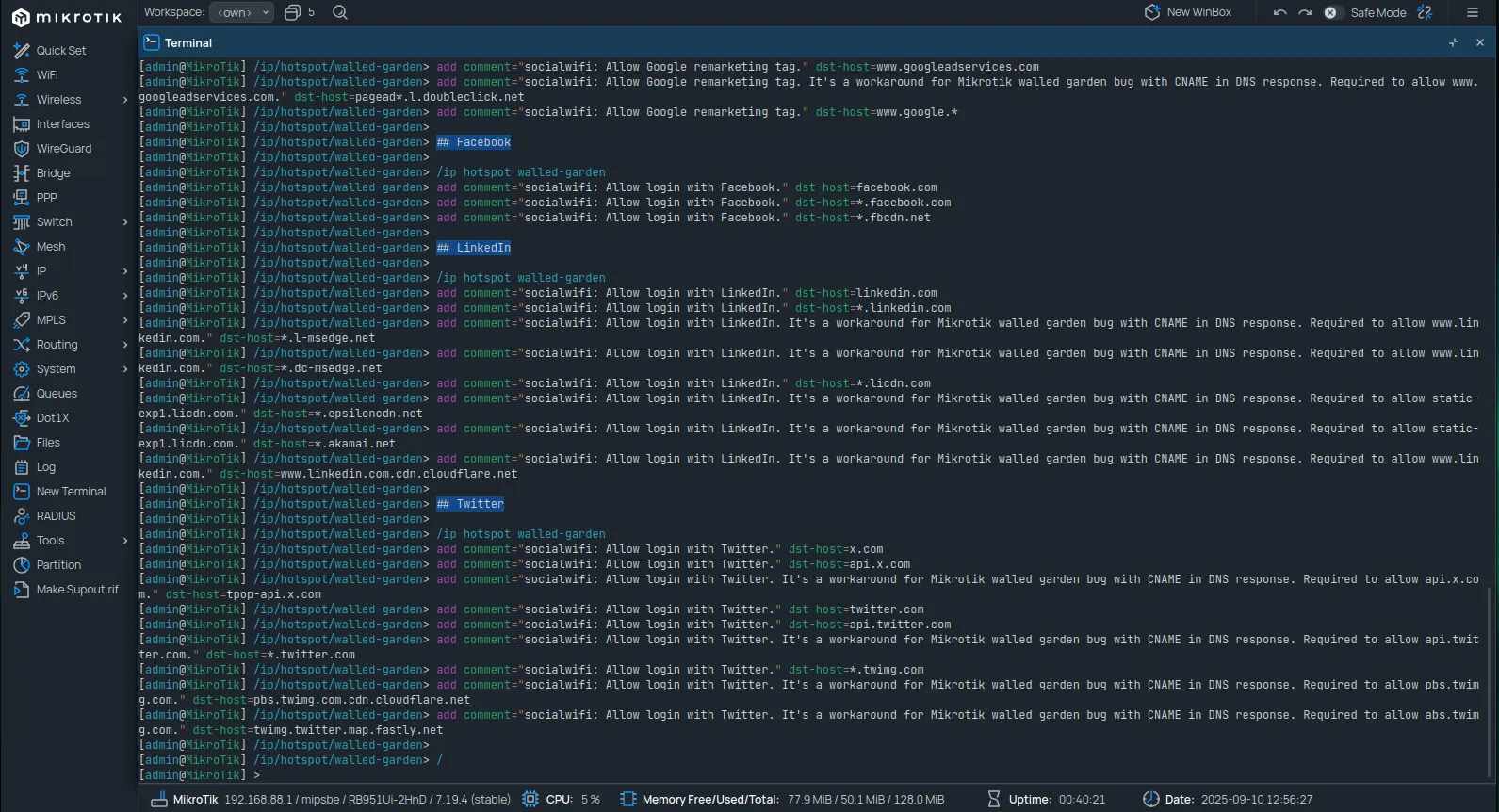
Task: Click the CPU chip icon in status bar
Action: click(x=530, y=799)
